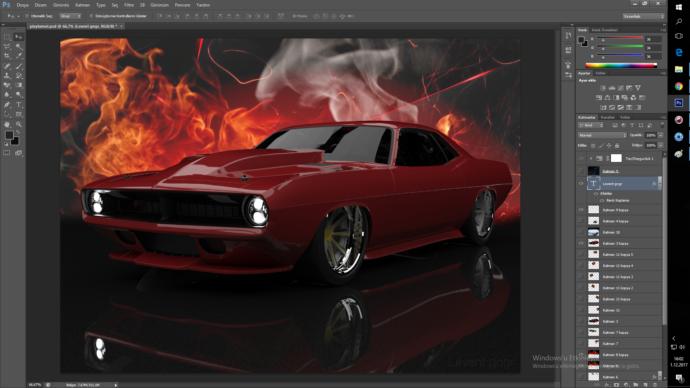Open the fill slider dropdown arrow
This screenshot has width=690, height=388.
[661, 146]
